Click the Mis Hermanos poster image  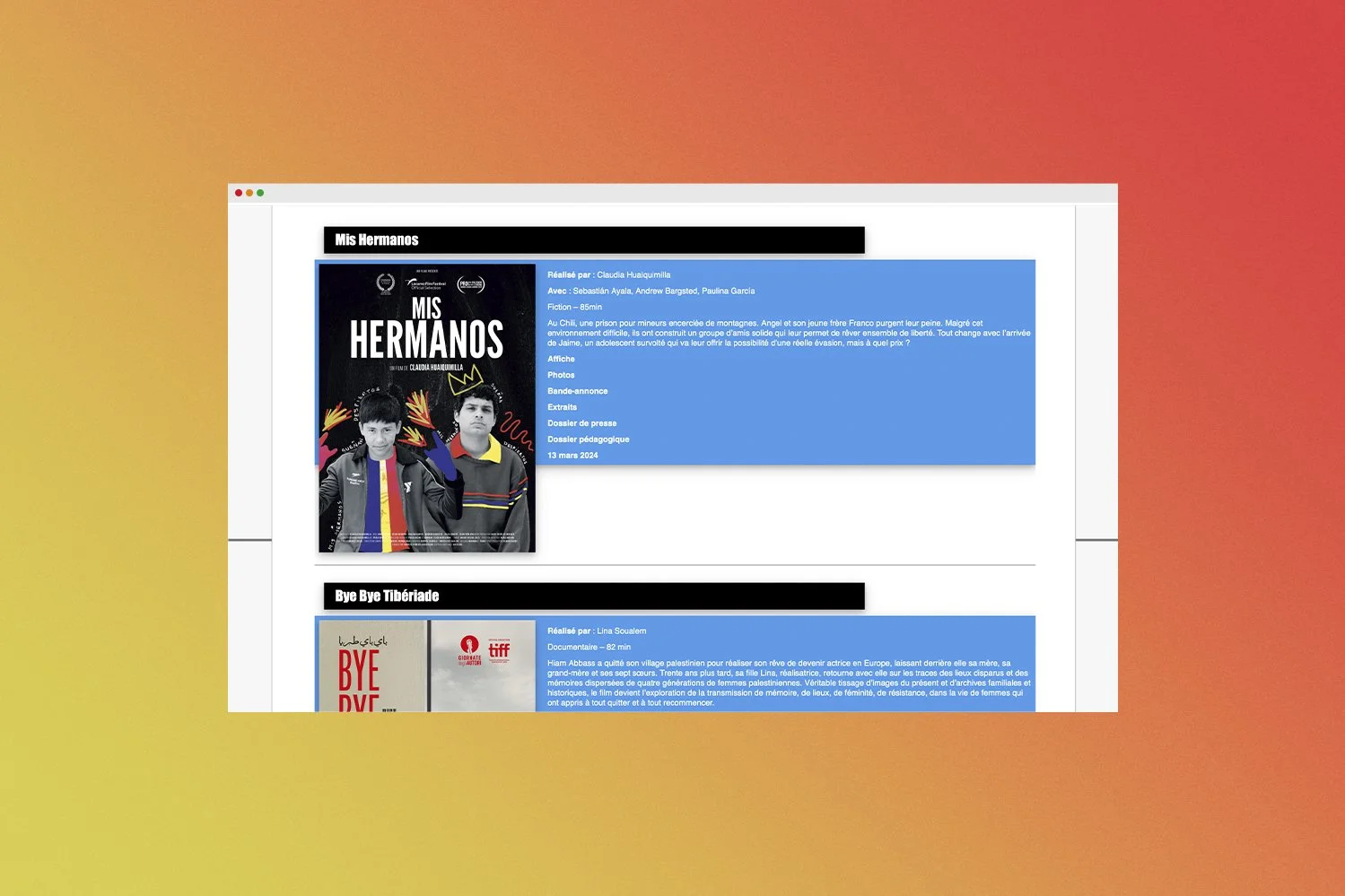[427, 408]
